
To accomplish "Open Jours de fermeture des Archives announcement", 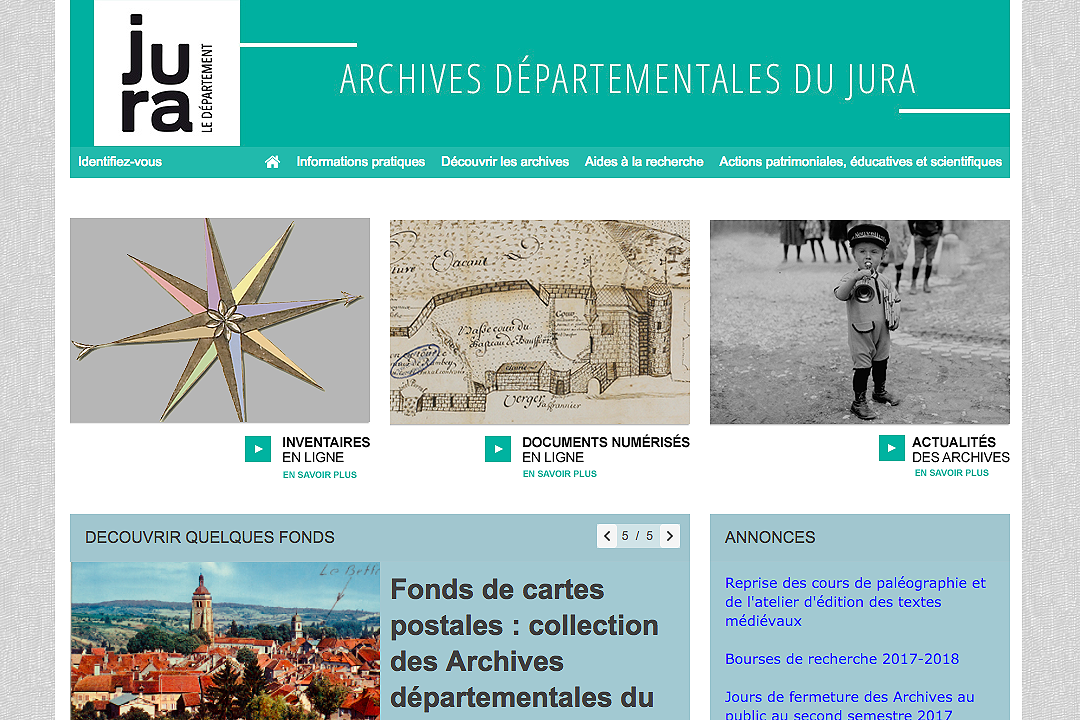I will coord(849,705).
